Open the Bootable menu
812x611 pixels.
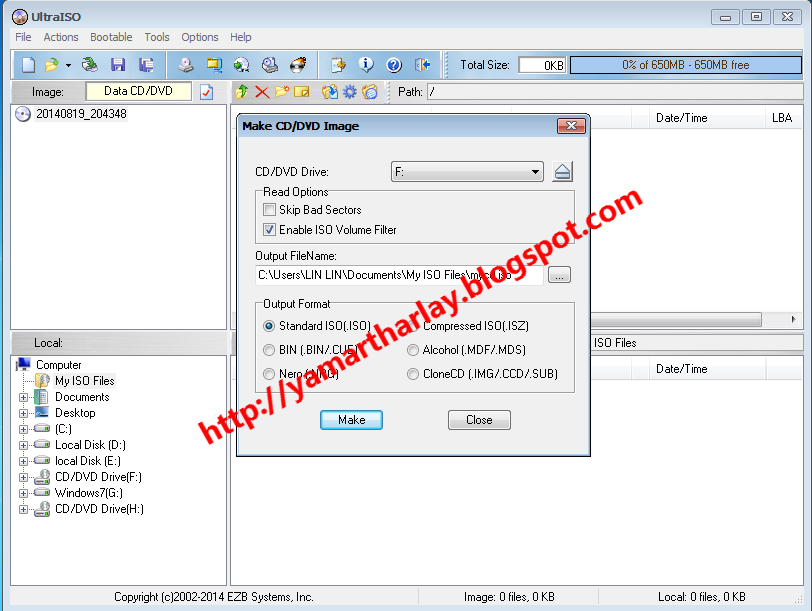(111, 37)
